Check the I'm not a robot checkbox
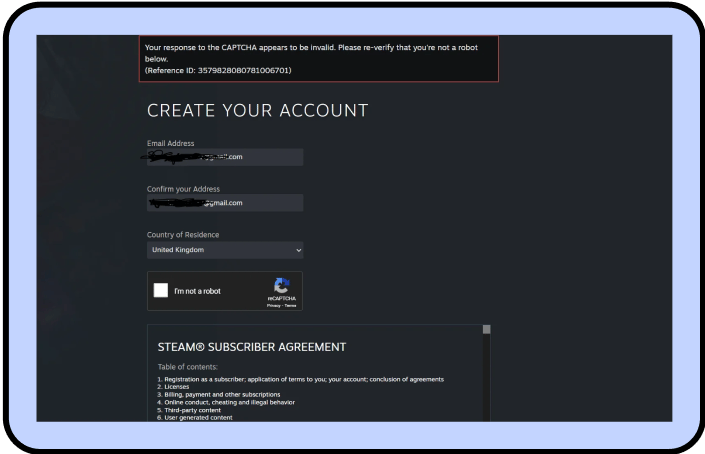 point(161,290)
